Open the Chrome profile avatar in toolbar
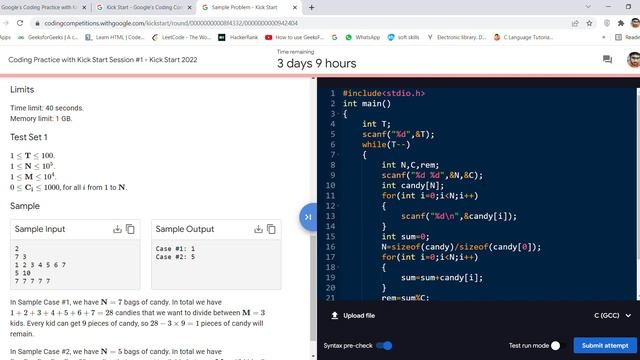The width and height of the screenshot is (640, 360). pyautogui.click(x=635, y=23)
